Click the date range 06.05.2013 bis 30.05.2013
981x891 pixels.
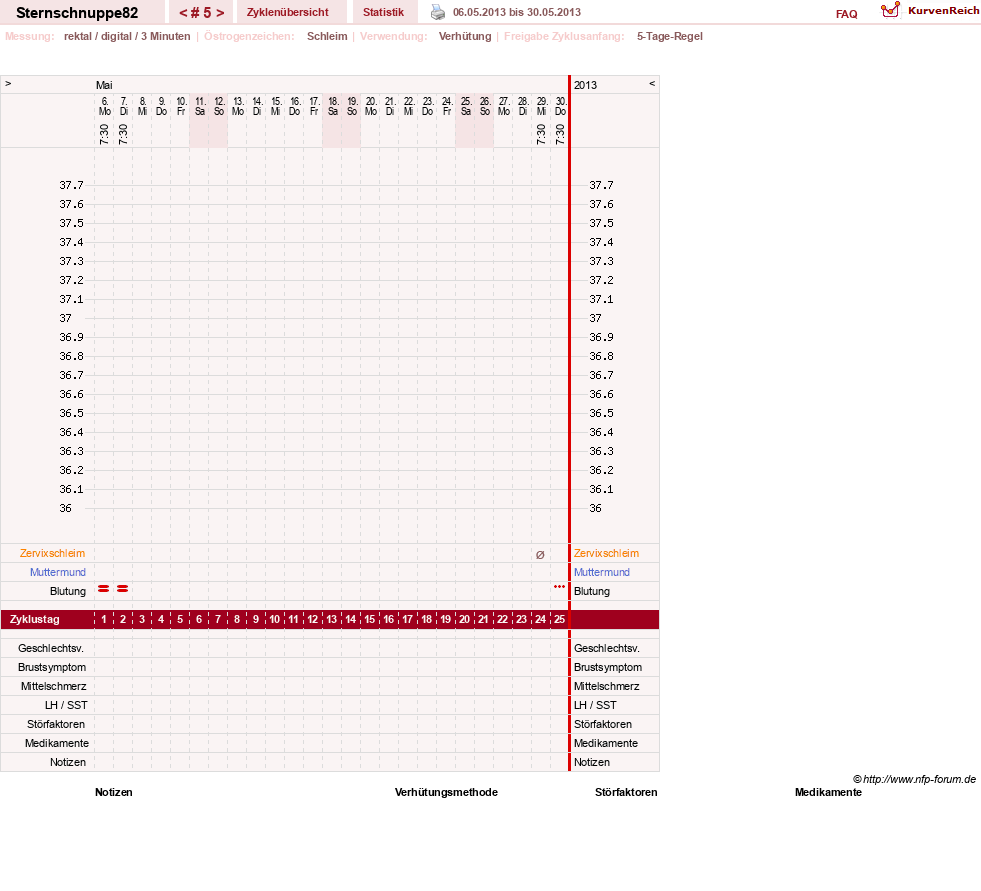517,12
